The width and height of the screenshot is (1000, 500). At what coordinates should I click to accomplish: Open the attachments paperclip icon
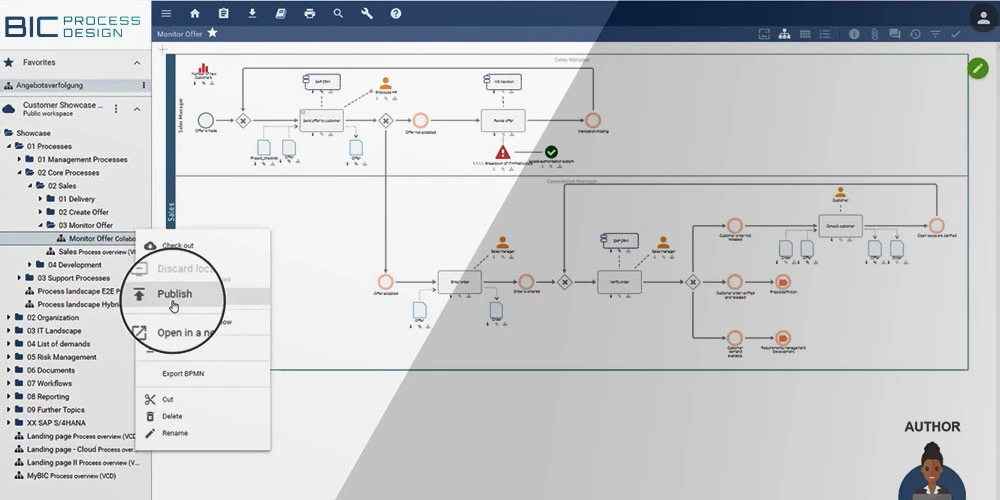[874, 34]
